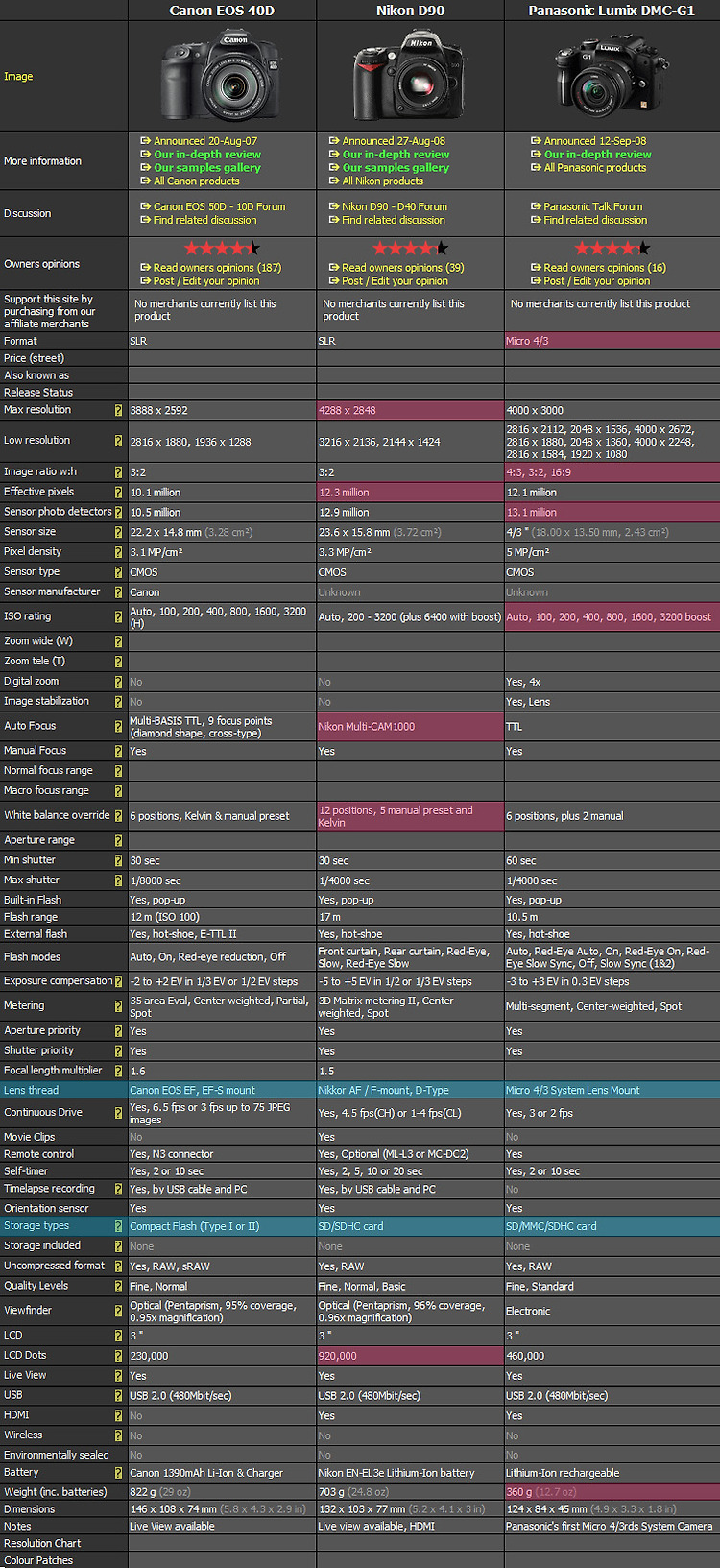Open the Sensor type help icon
Image resolution: width=720 pixels, height=1568 pixels.
pyautogui.click(x=119, y=572)
